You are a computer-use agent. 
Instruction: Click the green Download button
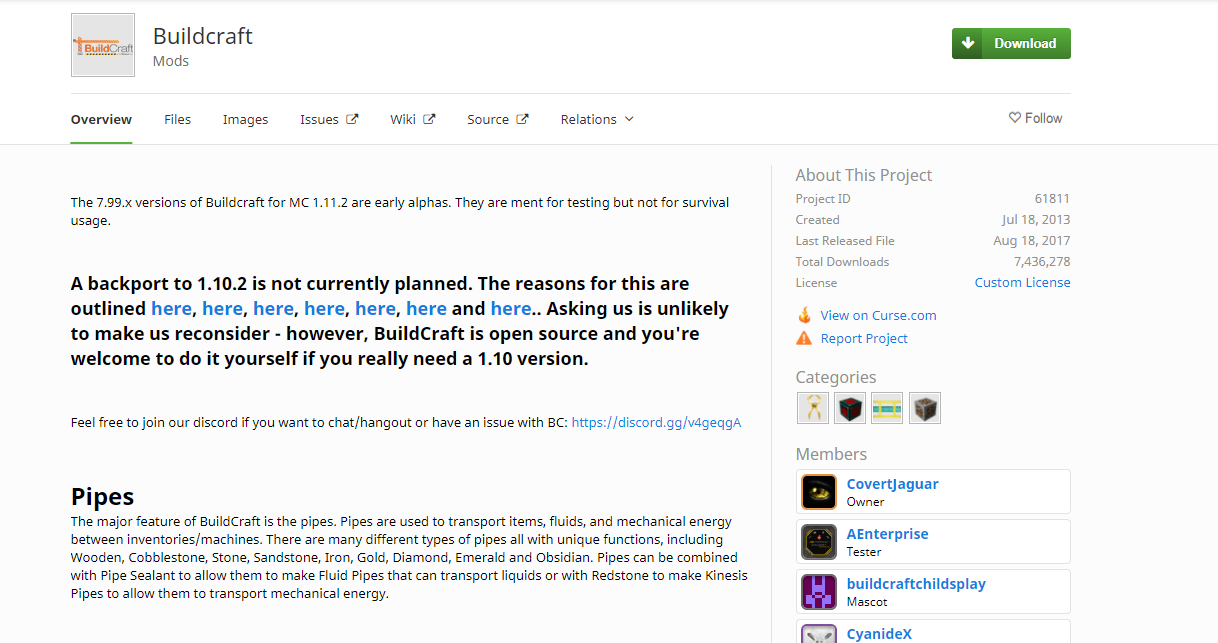[x=1011, y=43]
